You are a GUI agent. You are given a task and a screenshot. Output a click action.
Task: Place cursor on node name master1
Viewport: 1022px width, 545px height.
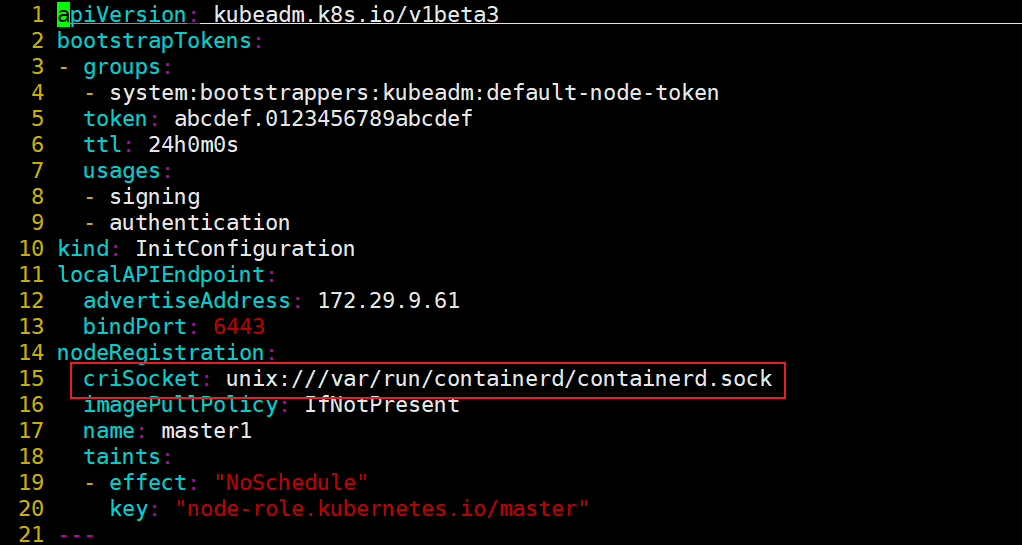click(x=207, y=431)
